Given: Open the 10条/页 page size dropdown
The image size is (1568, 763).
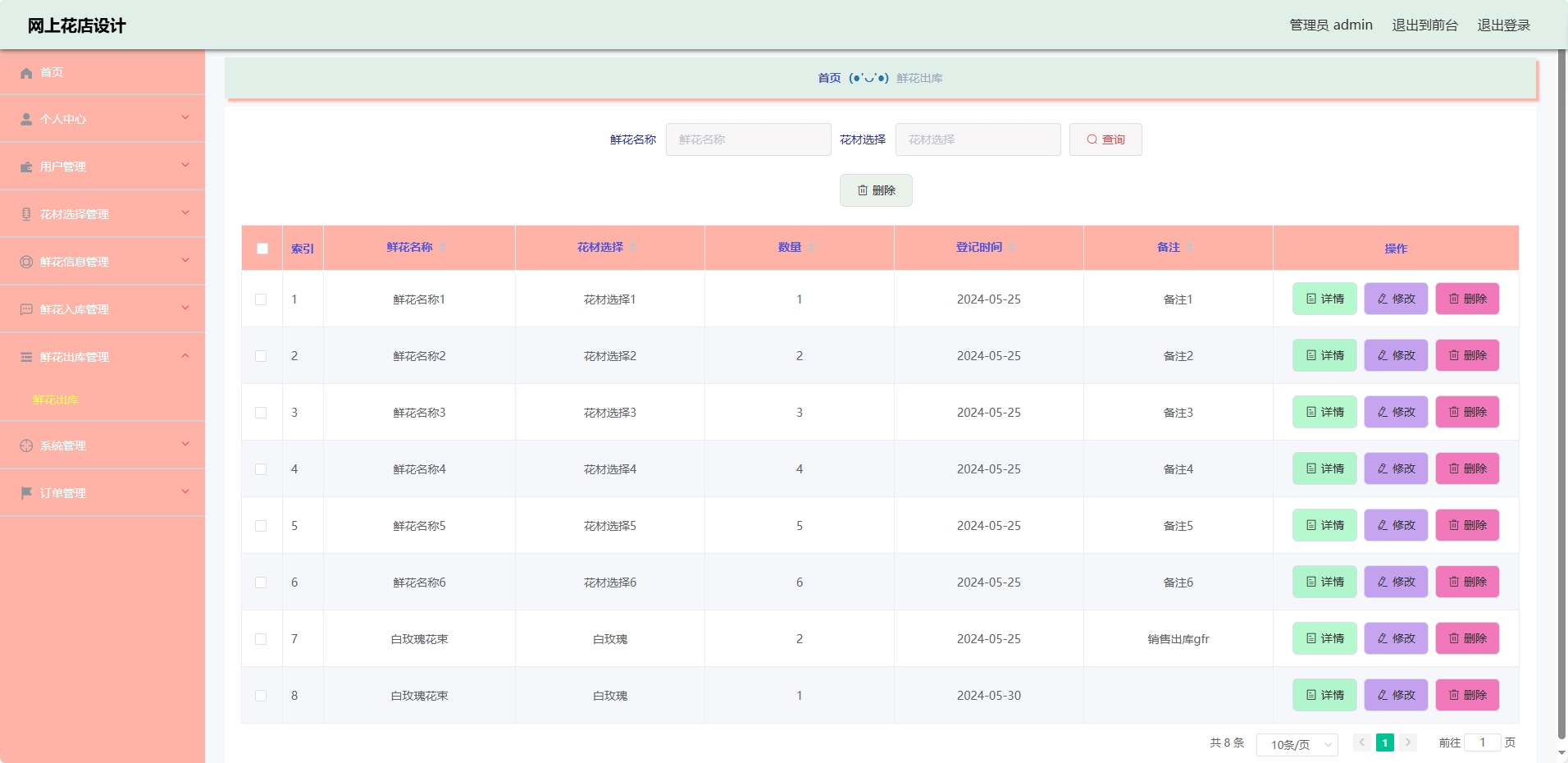Looking at the screenshot, I should point(1297,744).
